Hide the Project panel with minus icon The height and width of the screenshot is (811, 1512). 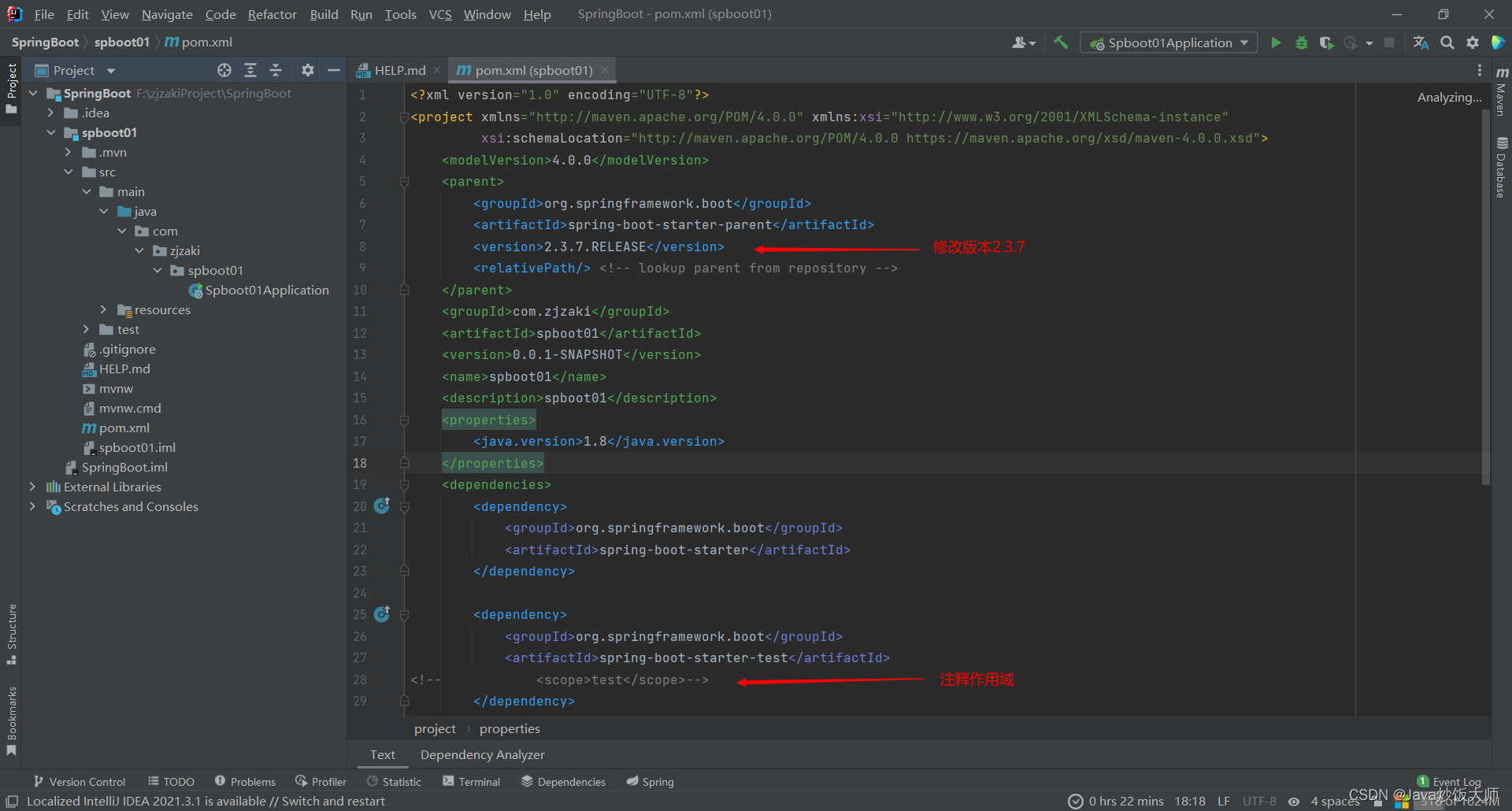(x=334, y=70)
